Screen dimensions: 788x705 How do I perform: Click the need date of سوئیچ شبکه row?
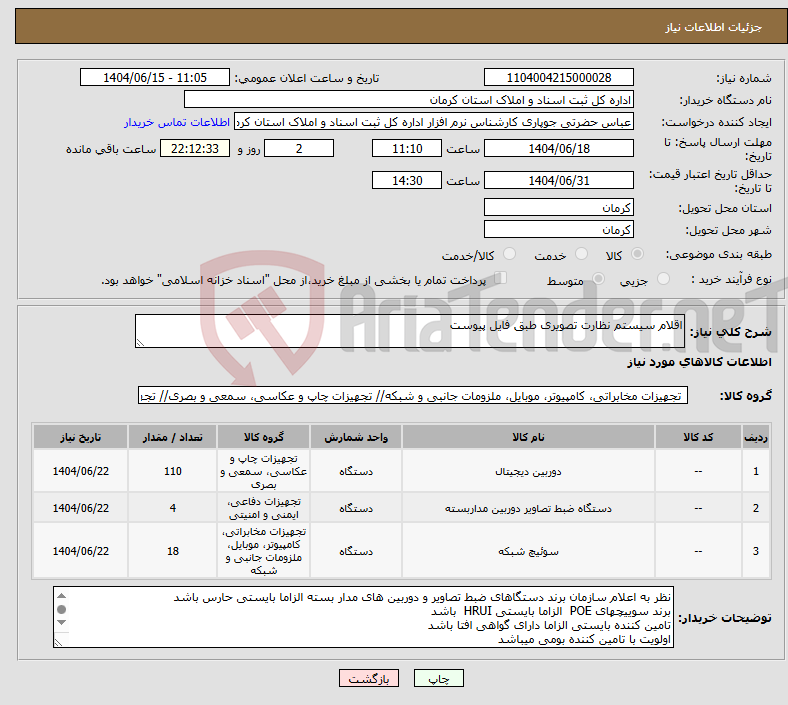pyautogui.click(x=80, y=551)
